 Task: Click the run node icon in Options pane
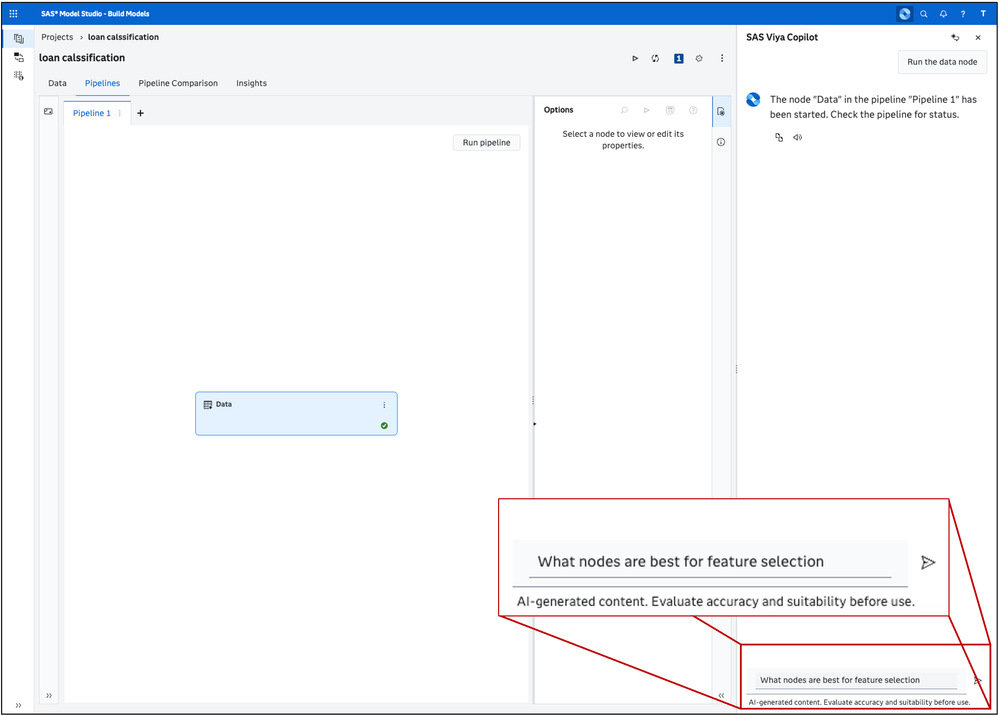[x=647, y=110]
